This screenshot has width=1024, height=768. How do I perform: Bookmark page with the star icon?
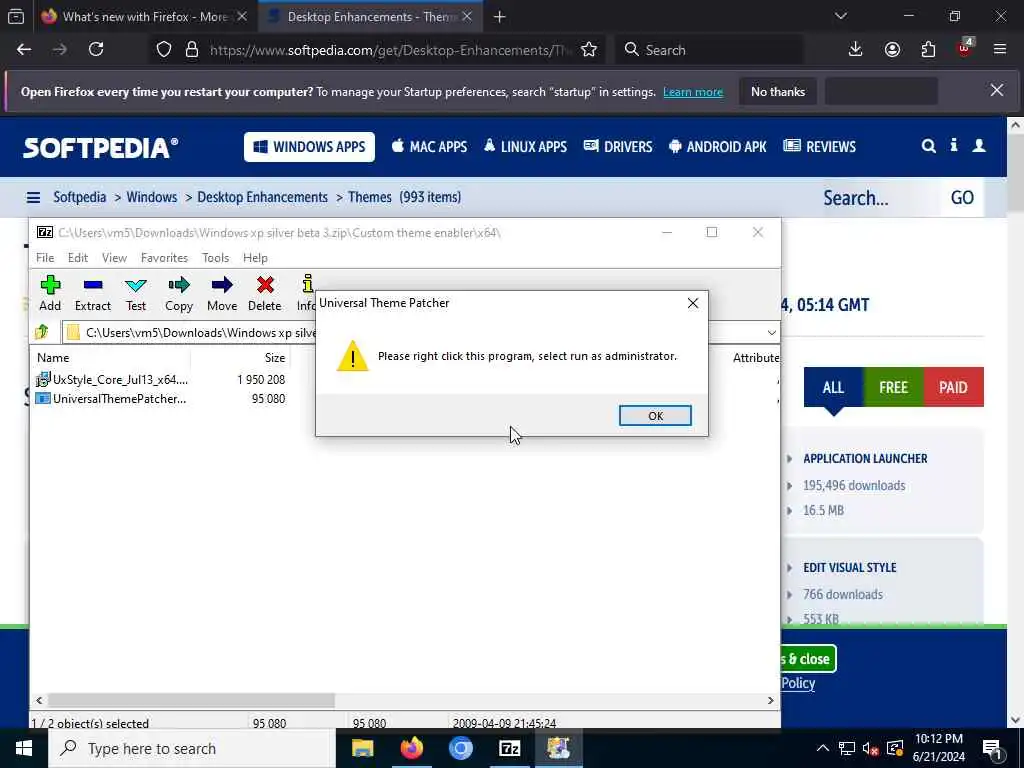coord(589,50)
